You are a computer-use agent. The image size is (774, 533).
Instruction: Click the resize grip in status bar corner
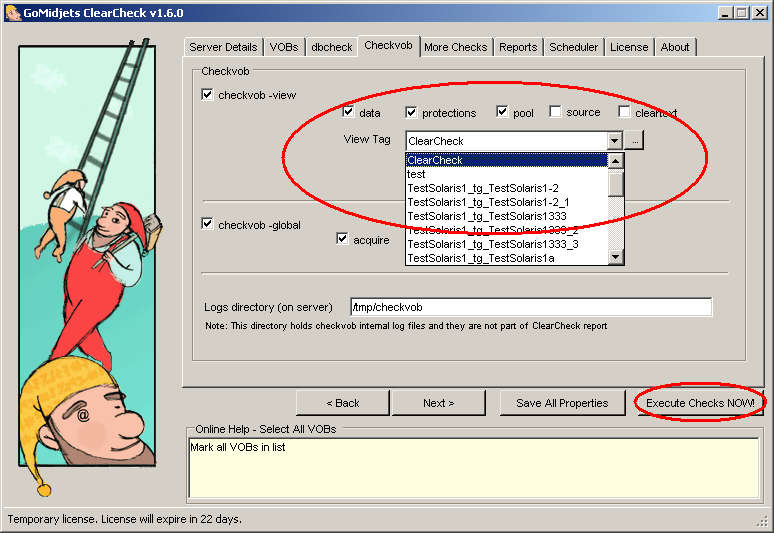coord(763,521)
